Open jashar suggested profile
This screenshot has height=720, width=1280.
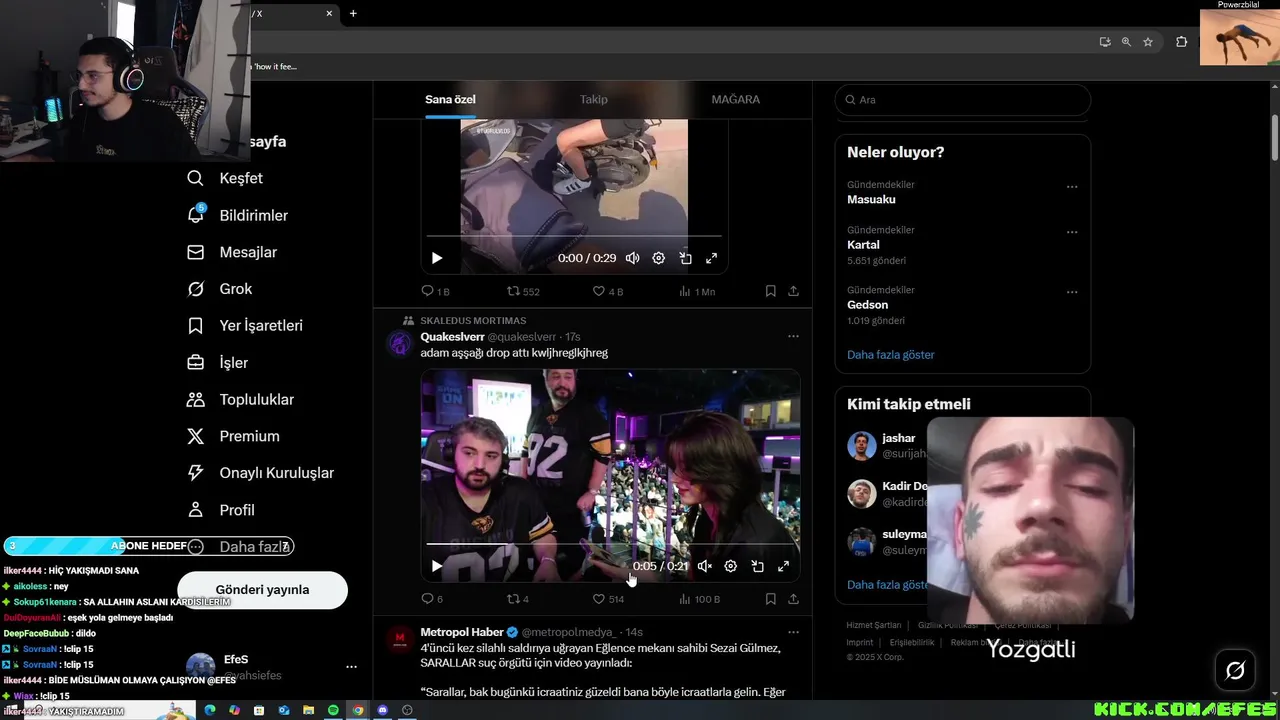coord(898,438)
